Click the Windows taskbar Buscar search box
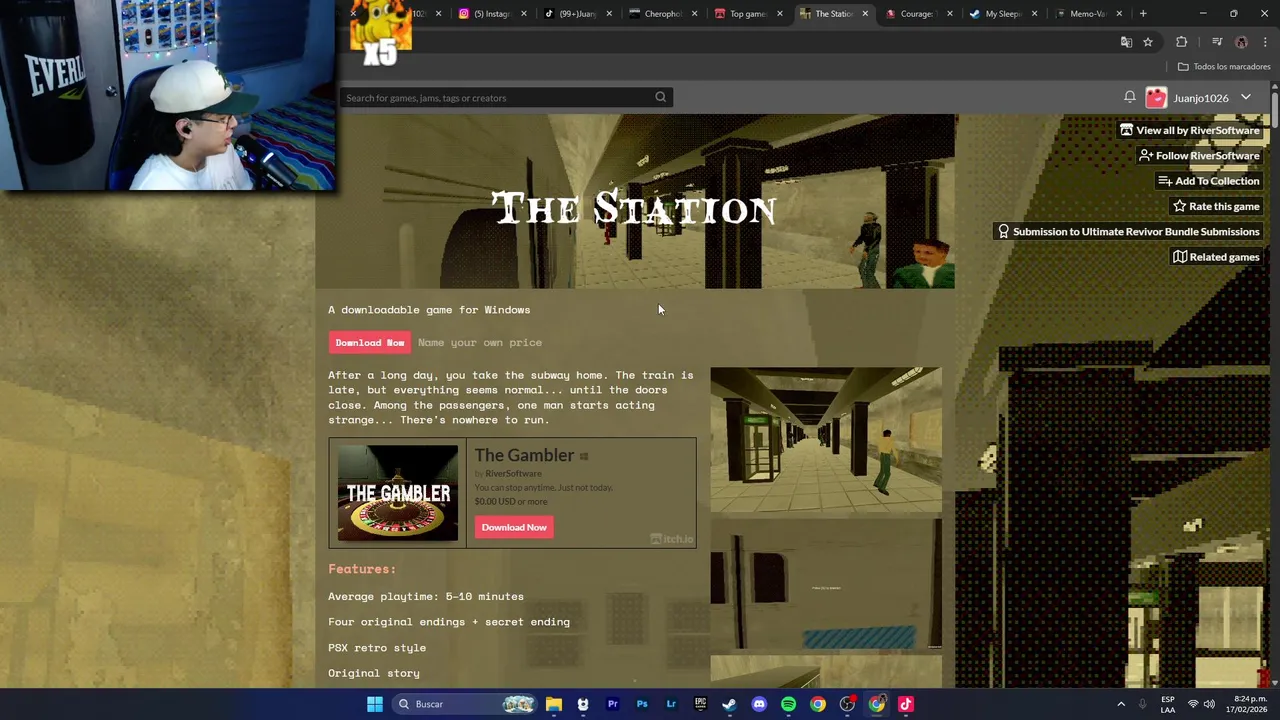Viewport: 1280px width, 720px height. 465,704
